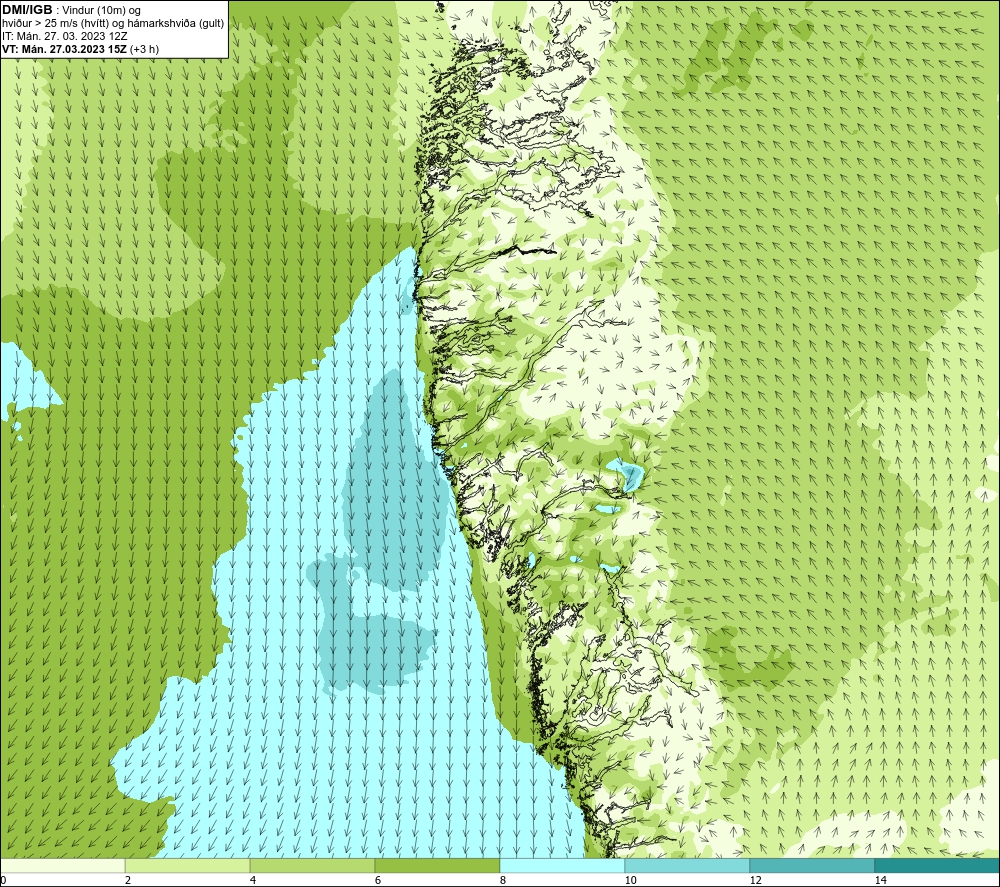Screen dimensions: 1000x887
Task: Click the teal 12–14 m/s legend swatch
Action: [812, 865]
